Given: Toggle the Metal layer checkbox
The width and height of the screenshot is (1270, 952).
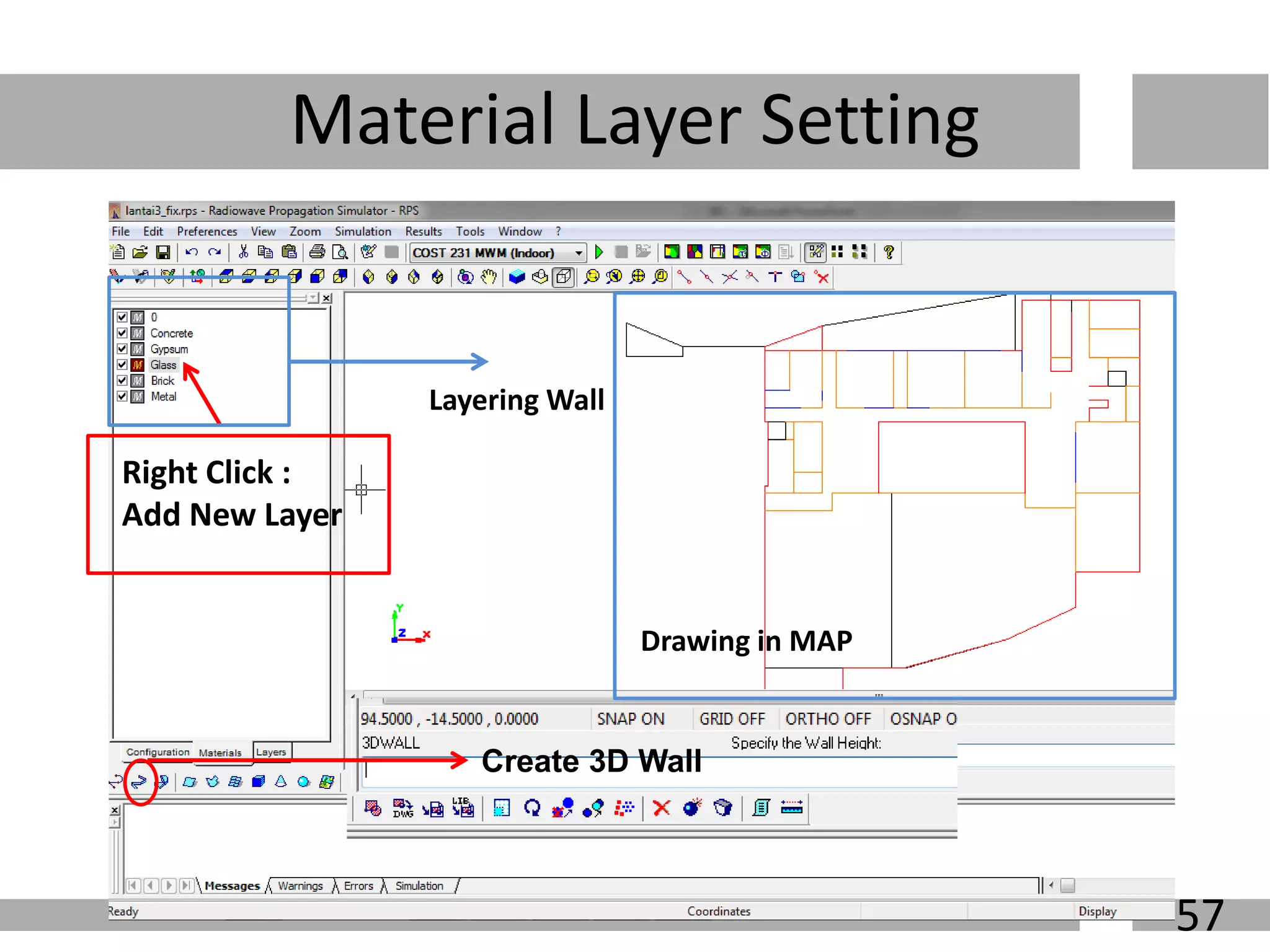Looking at the screenshot, I should [x=122, y=397].
